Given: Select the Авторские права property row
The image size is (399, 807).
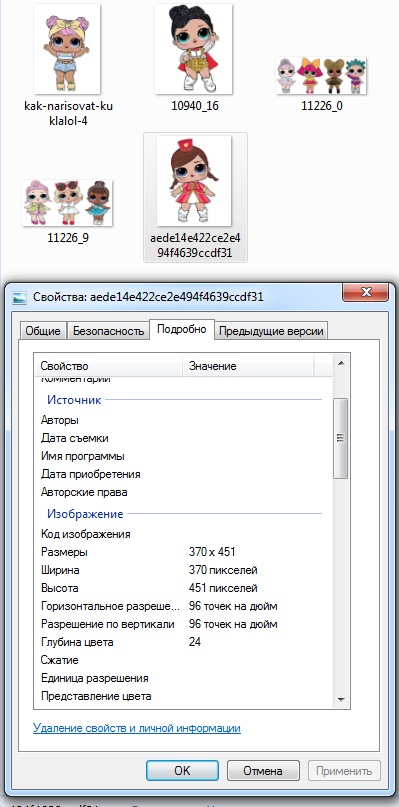Looking at the screenshot, I should (183, 492).
